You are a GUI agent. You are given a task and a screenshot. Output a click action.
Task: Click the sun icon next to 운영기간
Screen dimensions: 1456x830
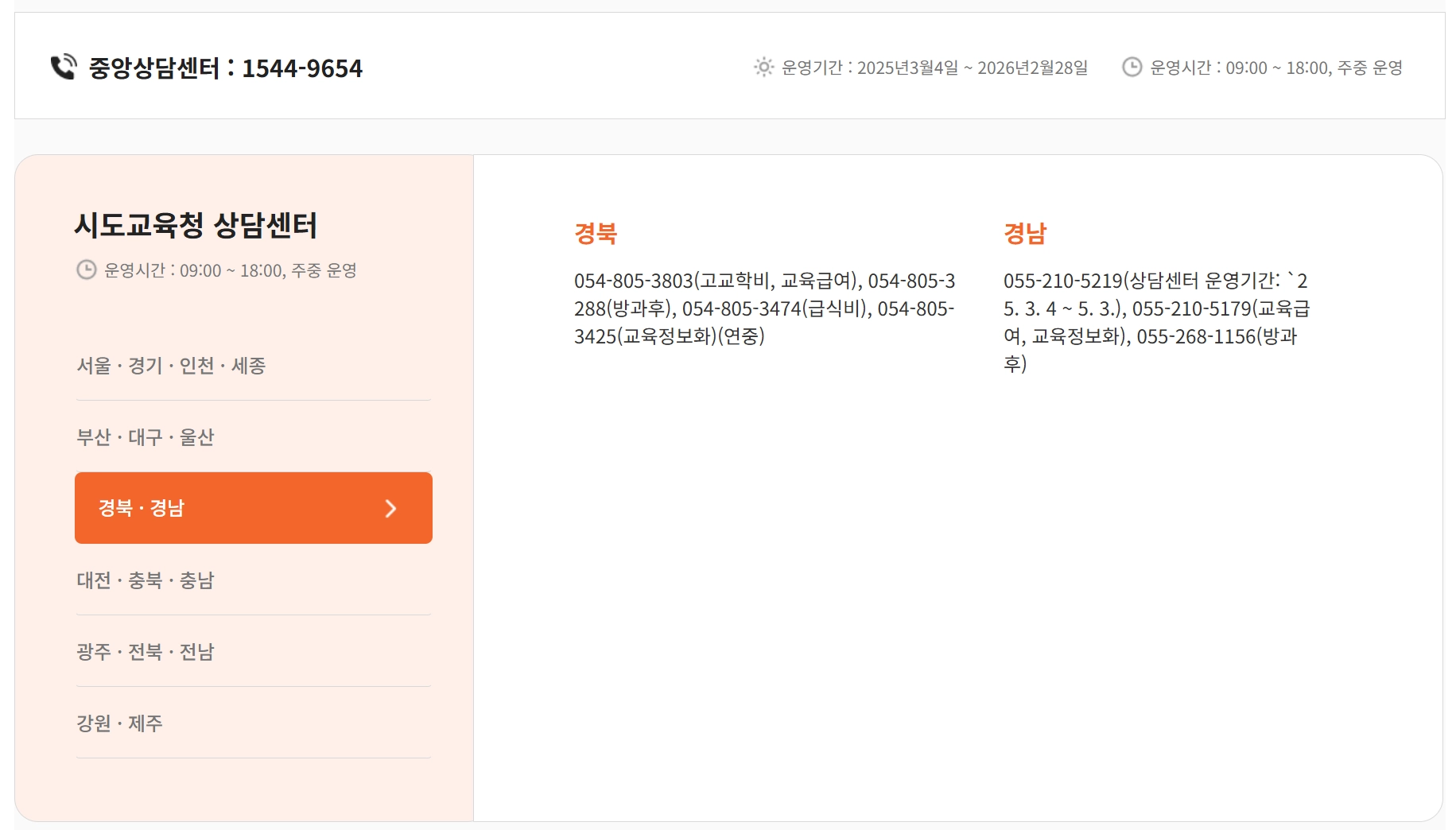[x=763, y=67]
